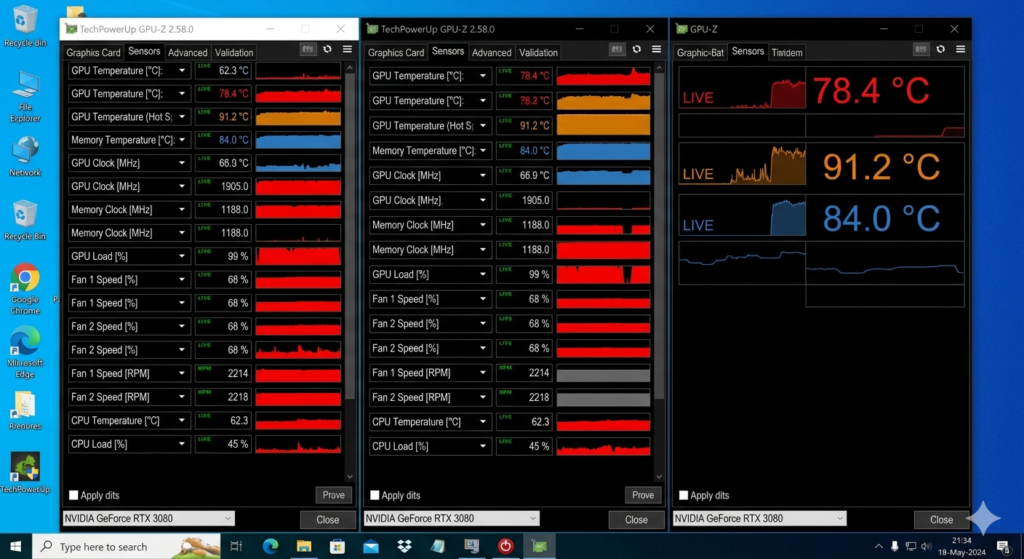The image size is (1024, 559).
Task: Open the TechPowerUp desktop shortcut
Action: point(25,472)
